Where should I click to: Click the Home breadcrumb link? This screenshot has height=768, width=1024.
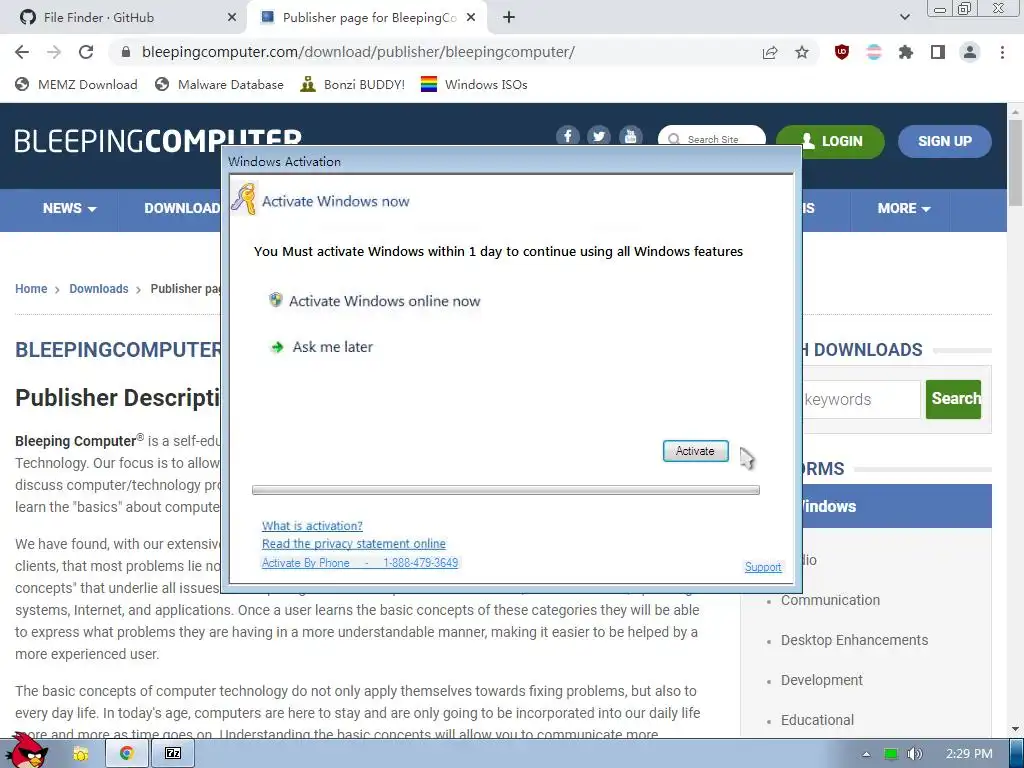31,289
